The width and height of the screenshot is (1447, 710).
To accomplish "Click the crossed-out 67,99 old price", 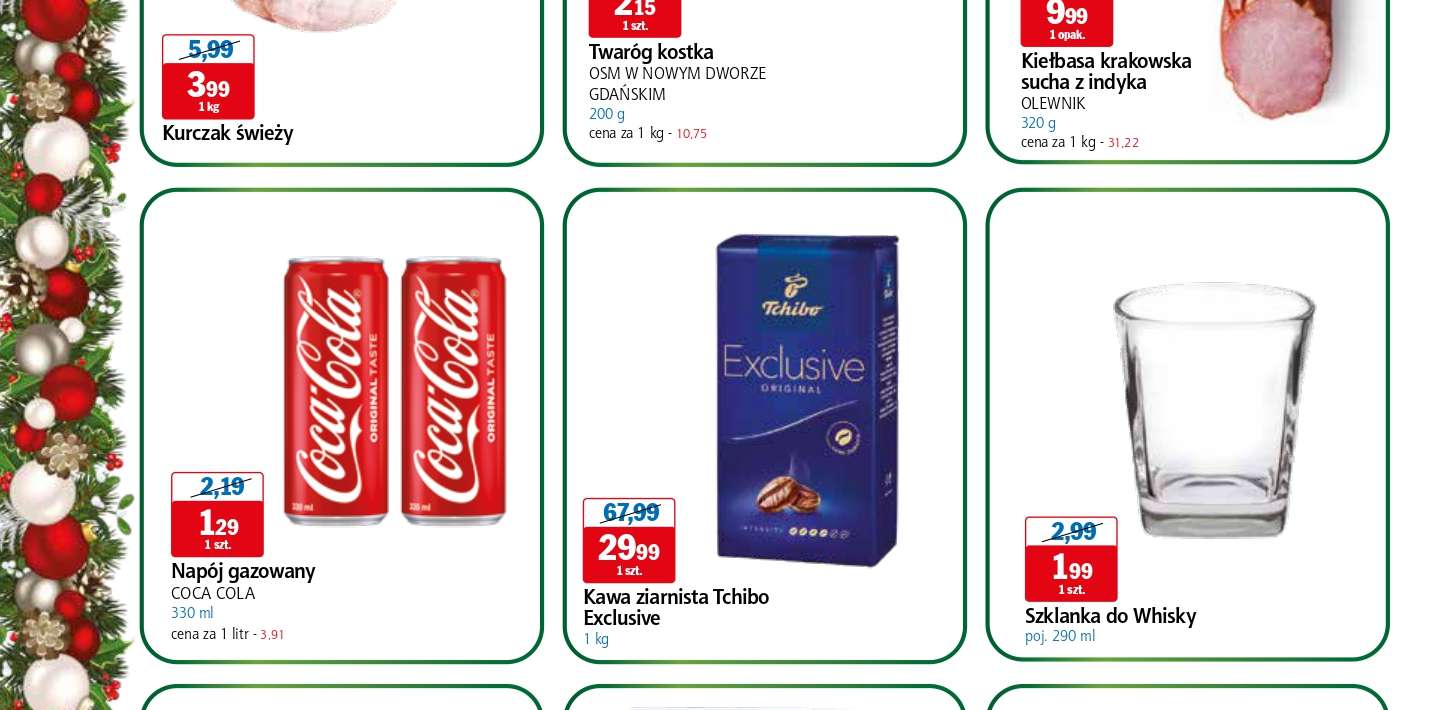I will (630, 513).
